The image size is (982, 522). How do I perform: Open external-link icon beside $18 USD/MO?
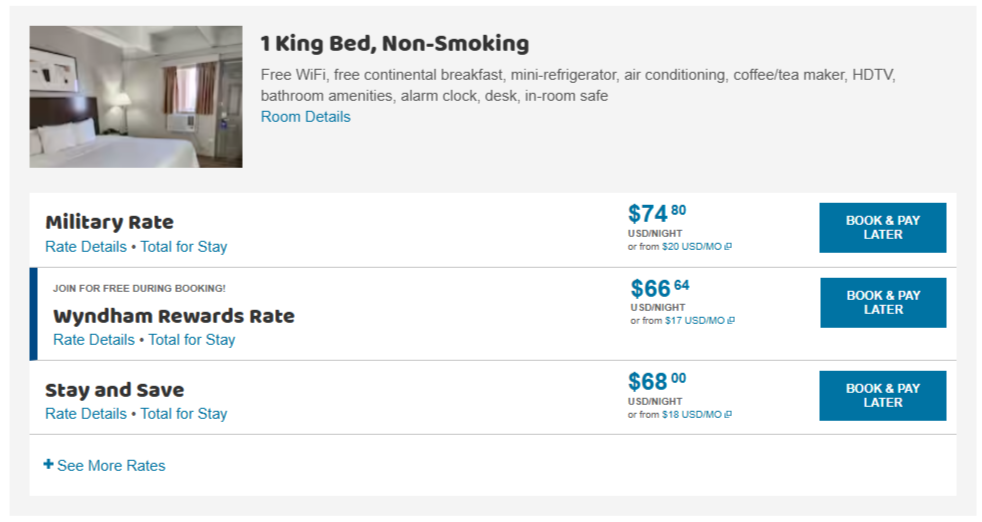click(728, 415)
